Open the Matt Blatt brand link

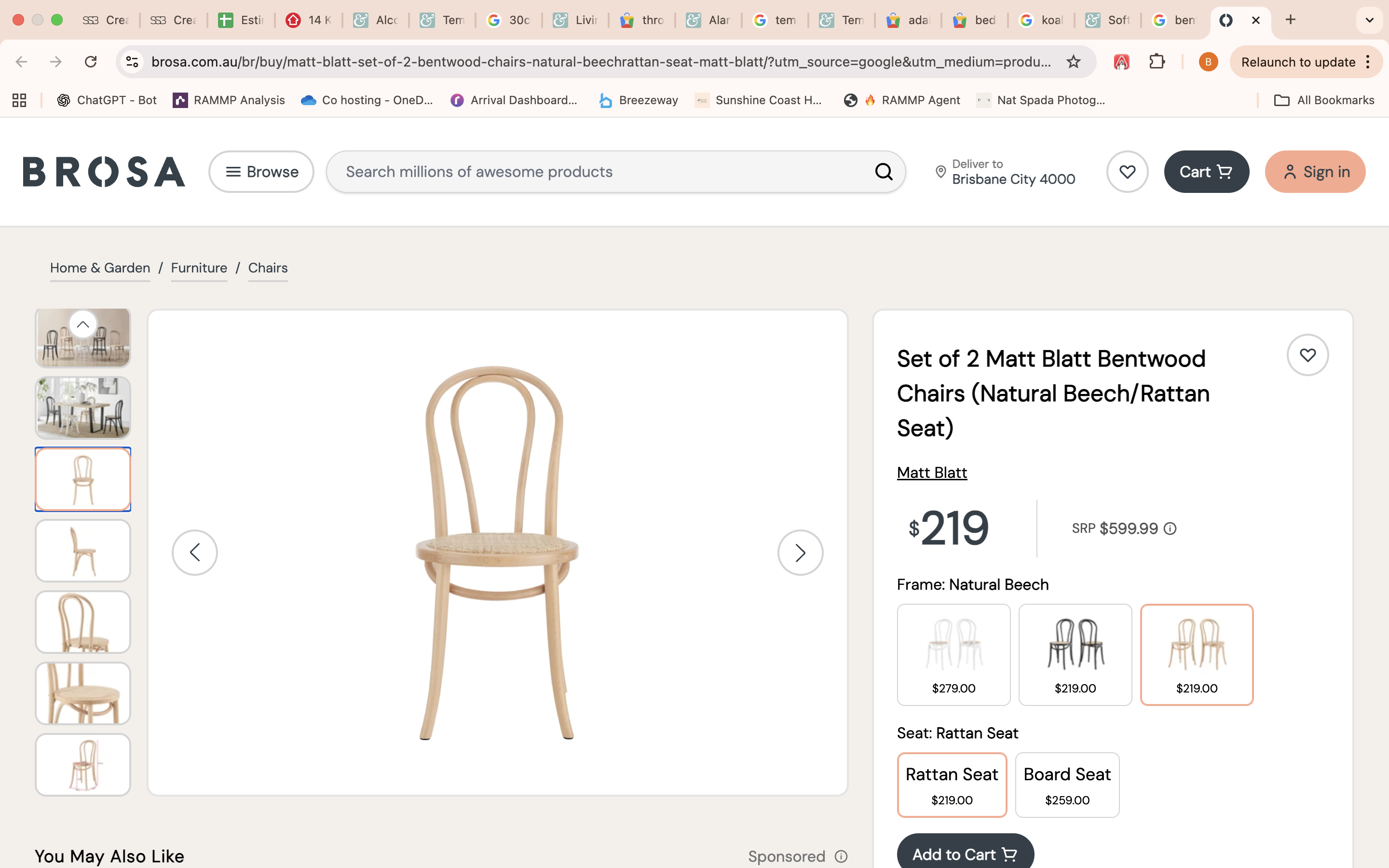[x=932, y=473]
